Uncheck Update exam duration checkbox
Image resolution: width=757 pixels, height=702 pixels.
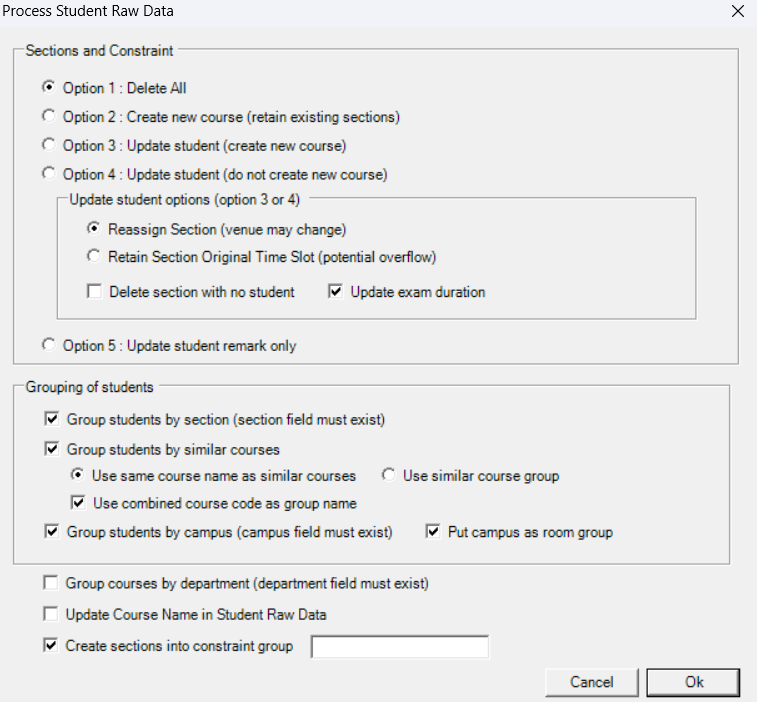(x=336, y=292)
